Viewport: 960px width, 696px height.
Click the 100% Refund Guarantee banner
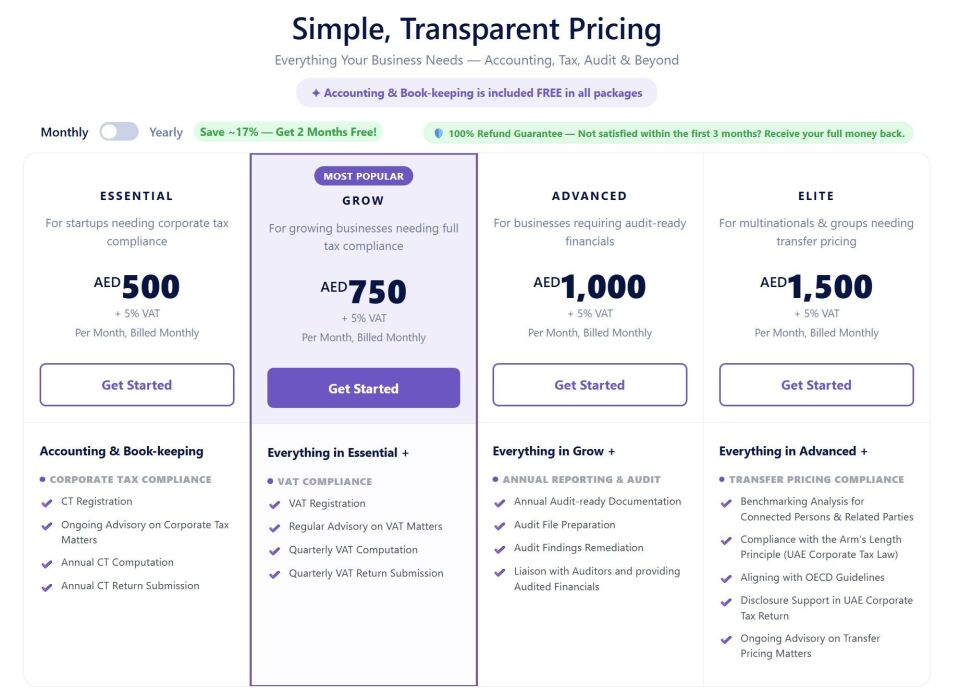[x=676, y=133]
